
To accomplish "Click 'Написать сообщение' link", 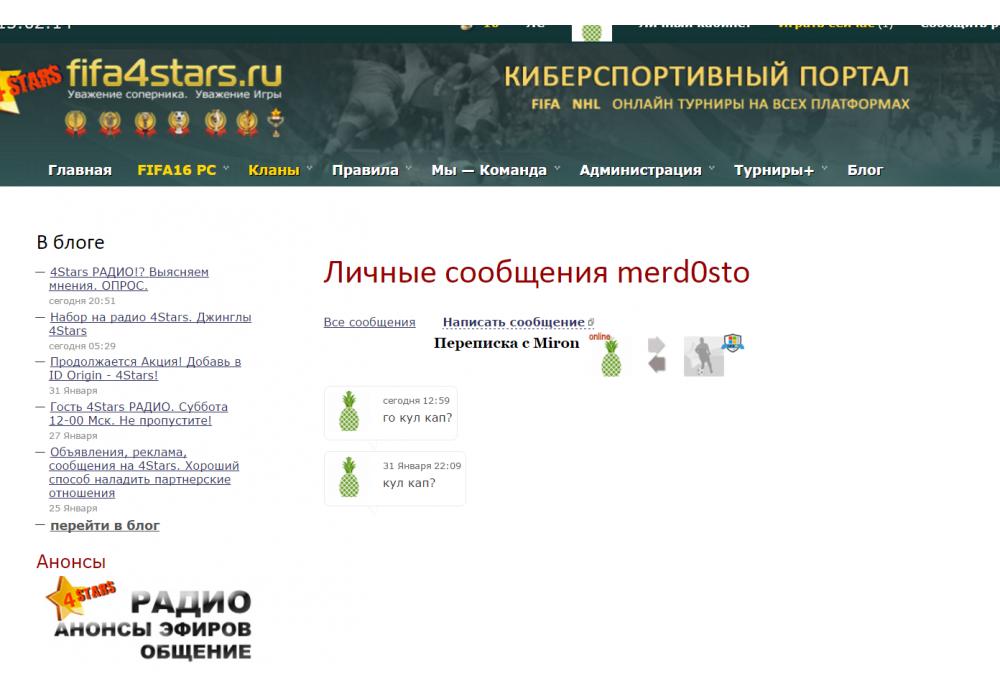I will (x=513, y=323).
